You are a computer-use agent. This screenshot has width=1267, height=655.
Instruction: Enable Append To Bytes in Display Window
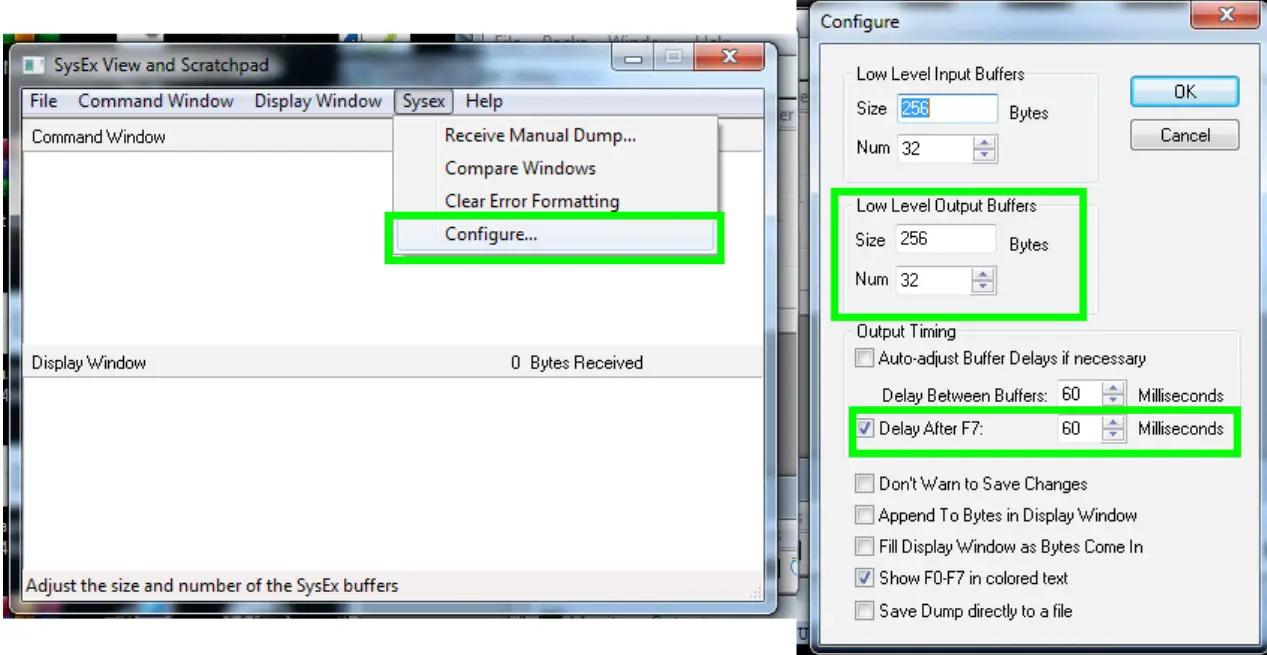pyautogui.click(x=864, y=515)
